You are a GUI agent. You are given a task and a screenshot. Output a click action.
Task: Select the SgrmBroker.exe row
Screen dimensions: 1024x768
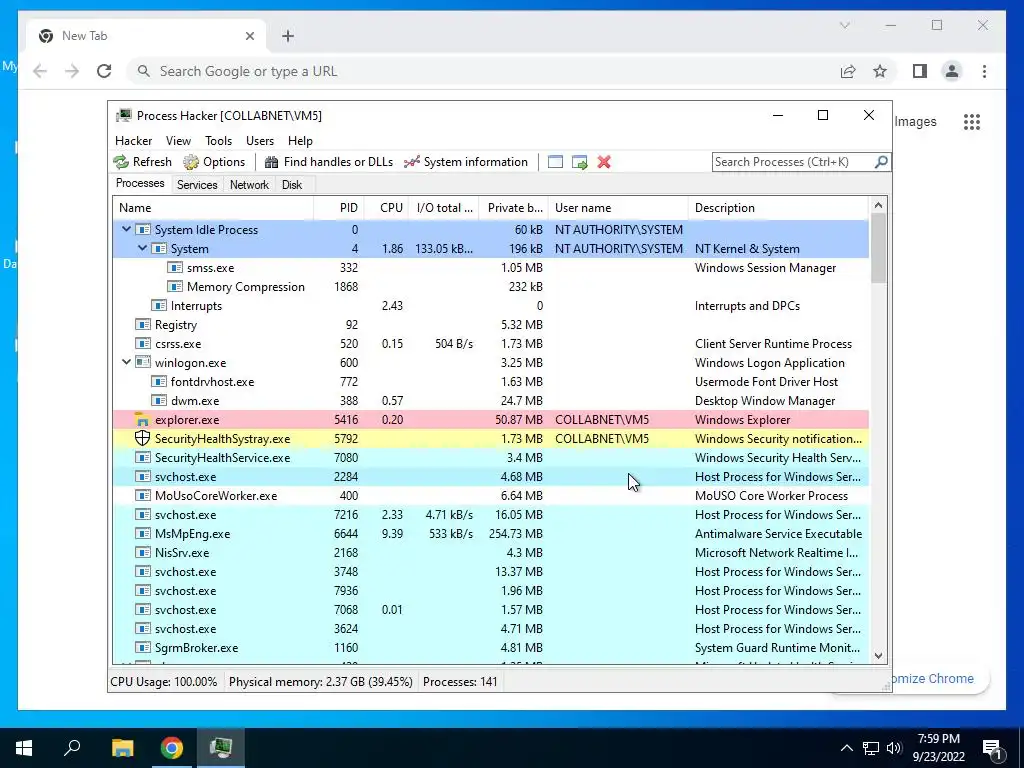[491, 648]
